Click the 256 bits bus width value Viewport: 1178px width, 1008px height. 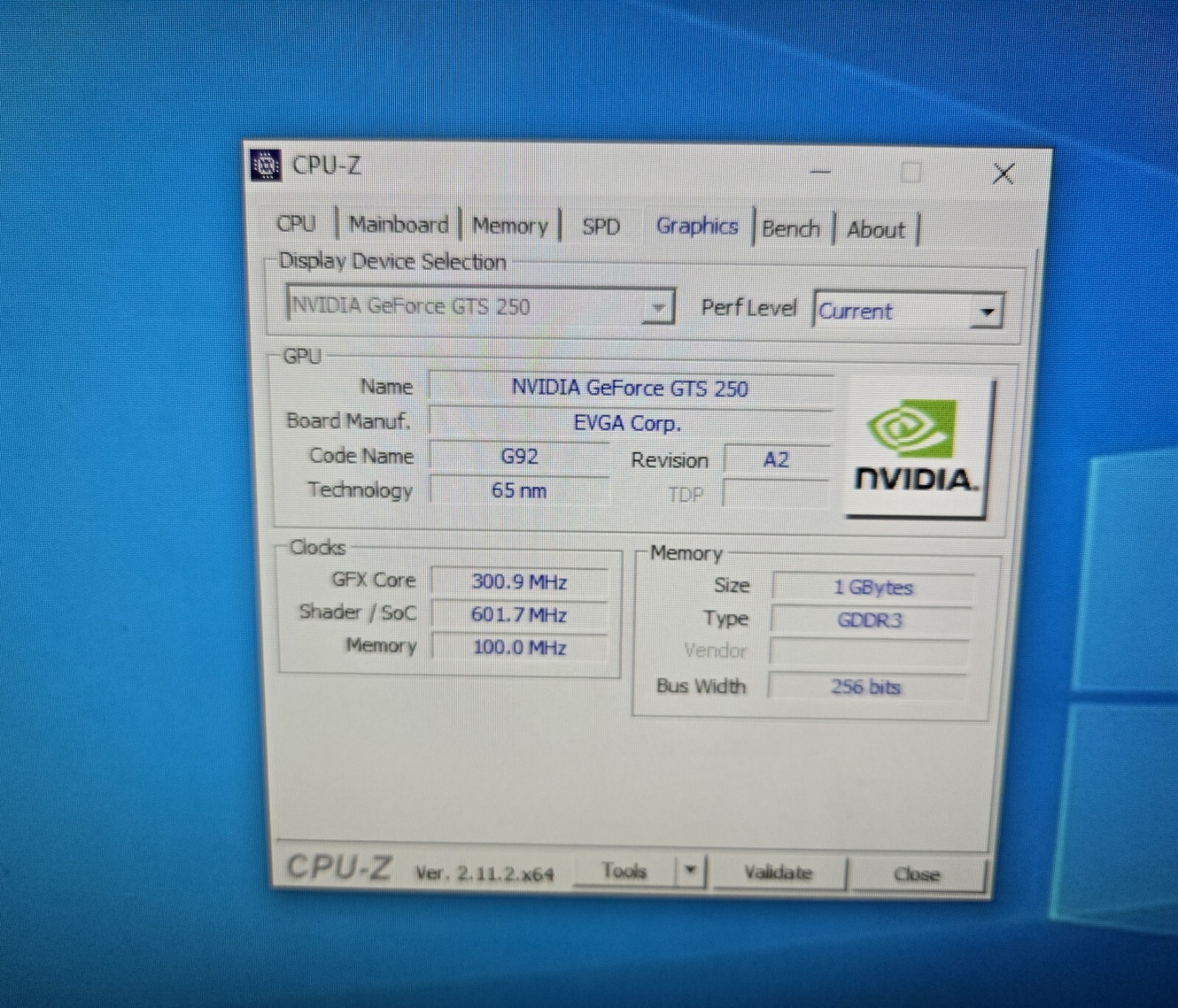tap(866, 687)
